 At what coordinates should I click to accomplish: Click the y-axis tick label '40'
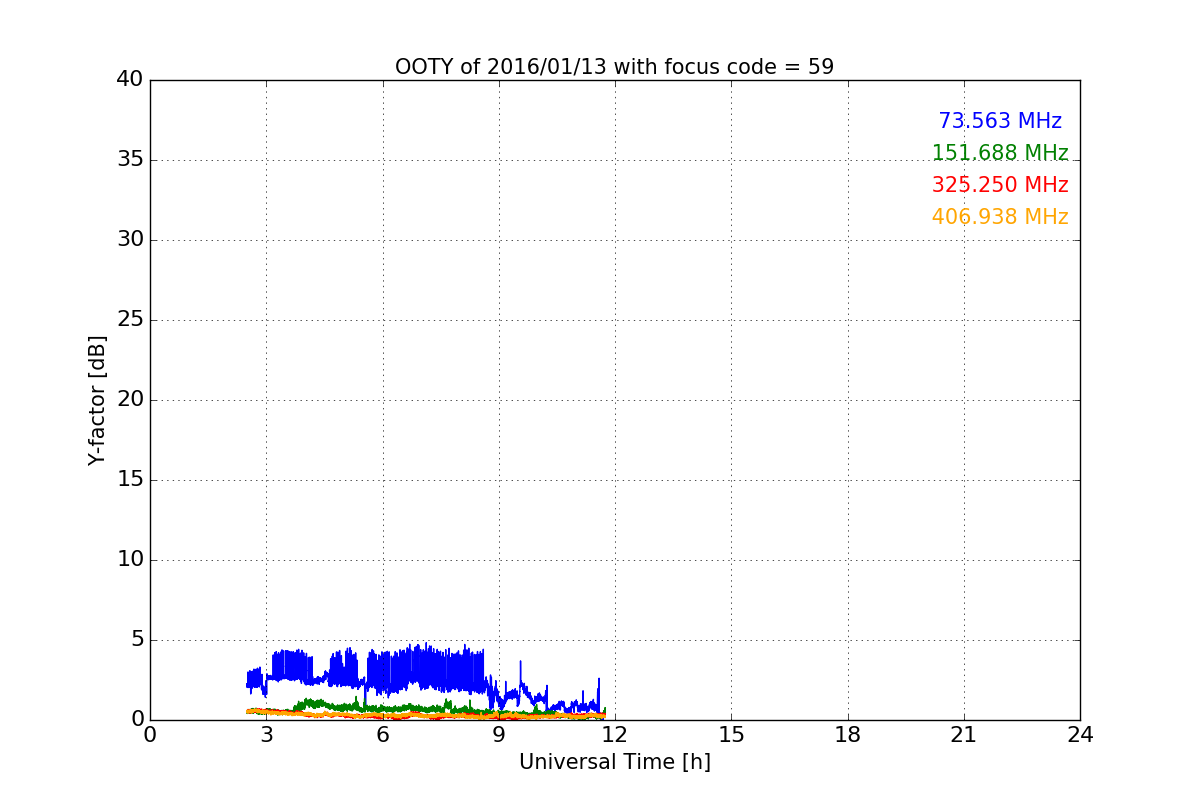(x=130, y=80)
